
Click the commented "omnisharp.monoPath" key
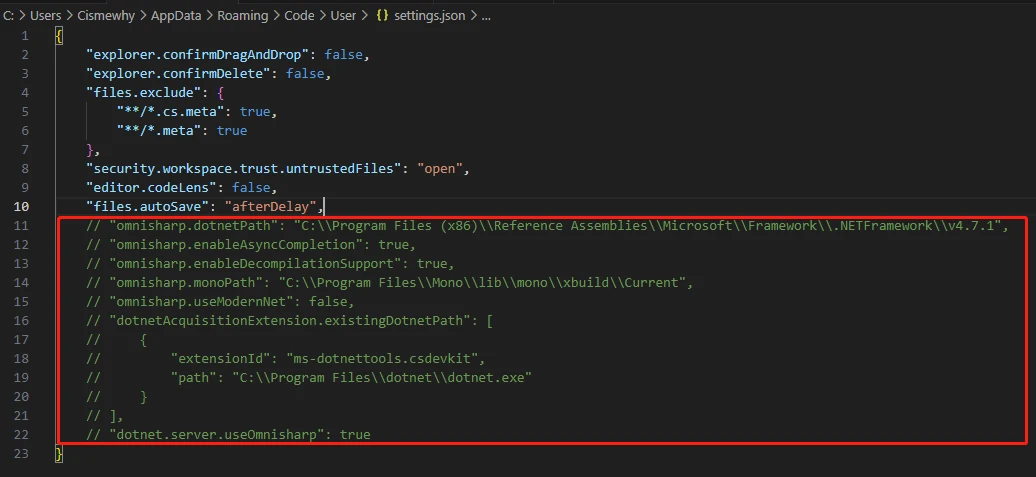point(186,282)
